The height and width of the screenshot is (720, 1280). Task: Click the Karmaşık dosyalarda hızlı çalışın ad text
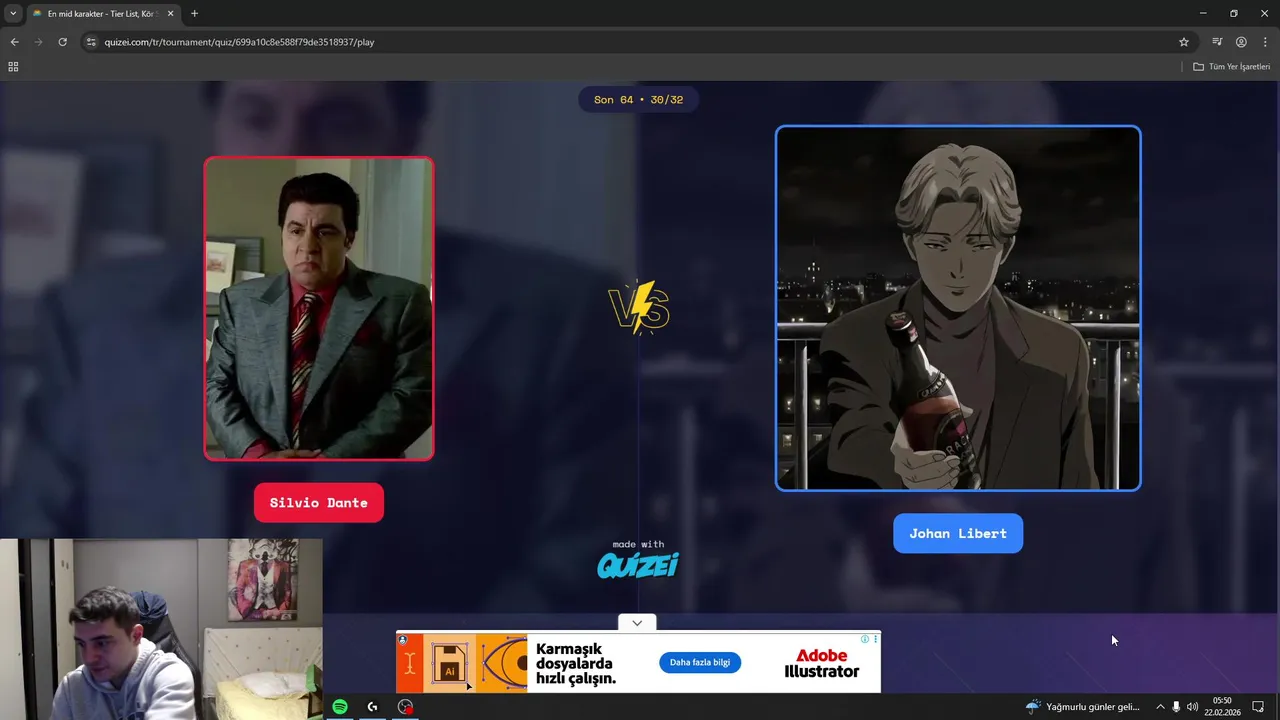point(576,664)
